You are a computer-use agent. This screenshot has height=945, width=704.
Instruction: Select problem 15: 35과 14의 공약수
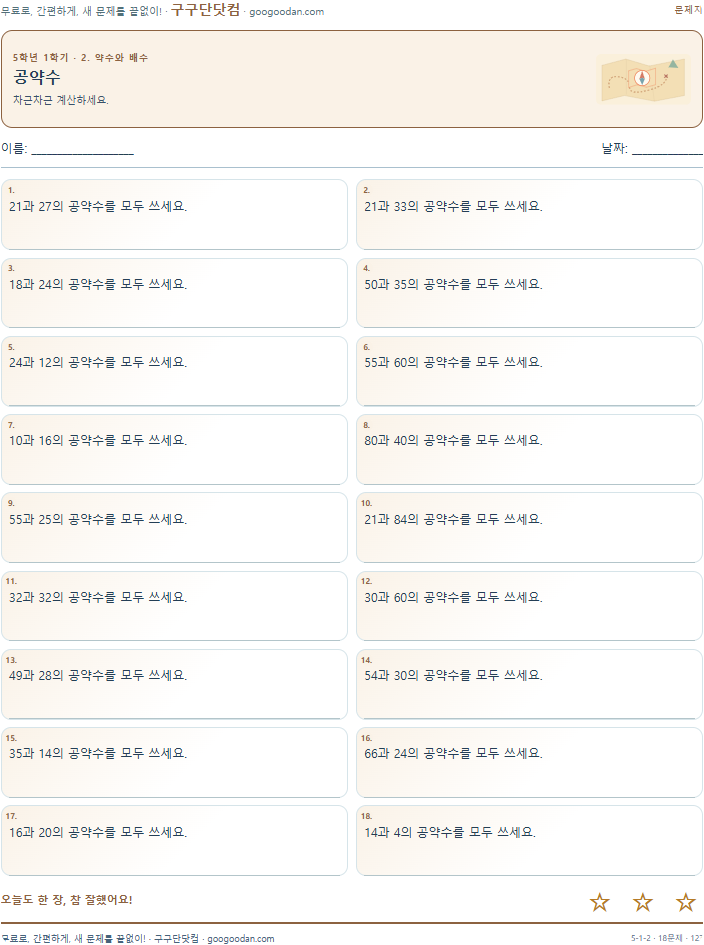point(174,762)
